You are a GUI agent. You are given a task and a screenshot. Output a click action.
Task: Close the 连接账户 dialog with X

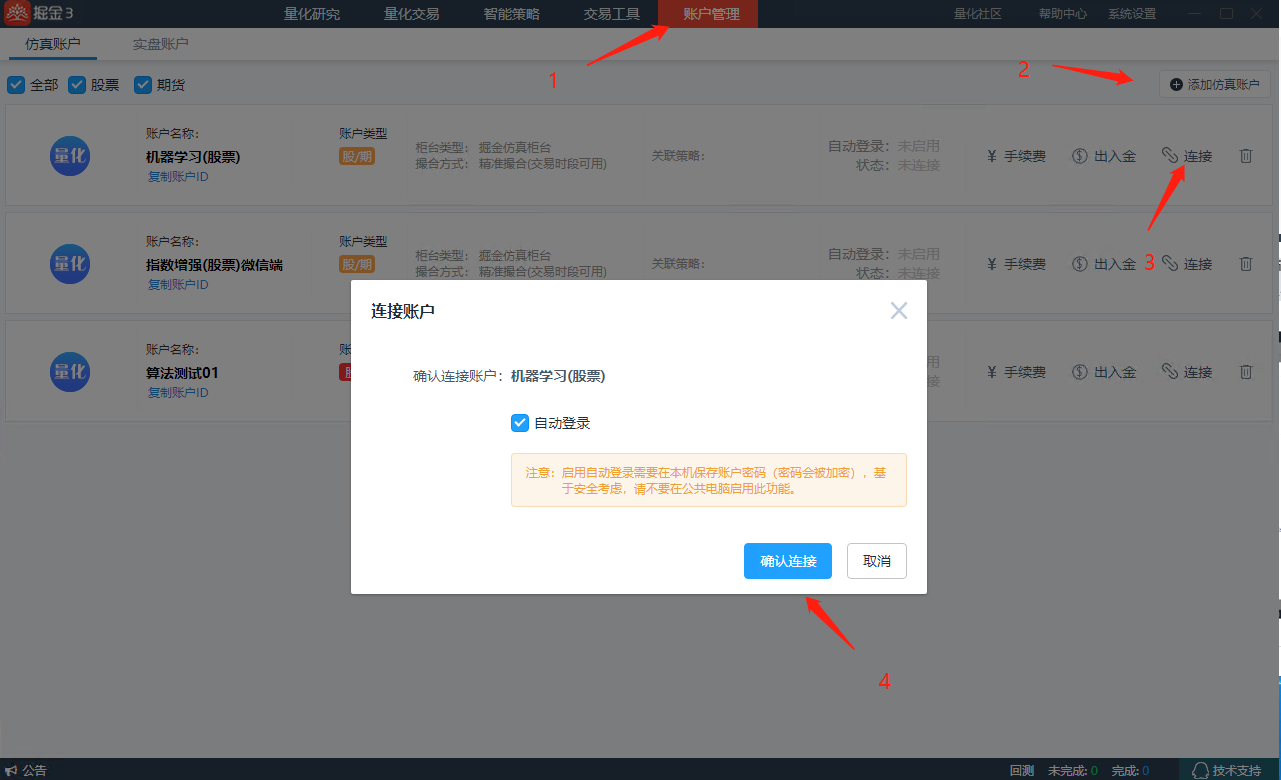tap(899, 311)
